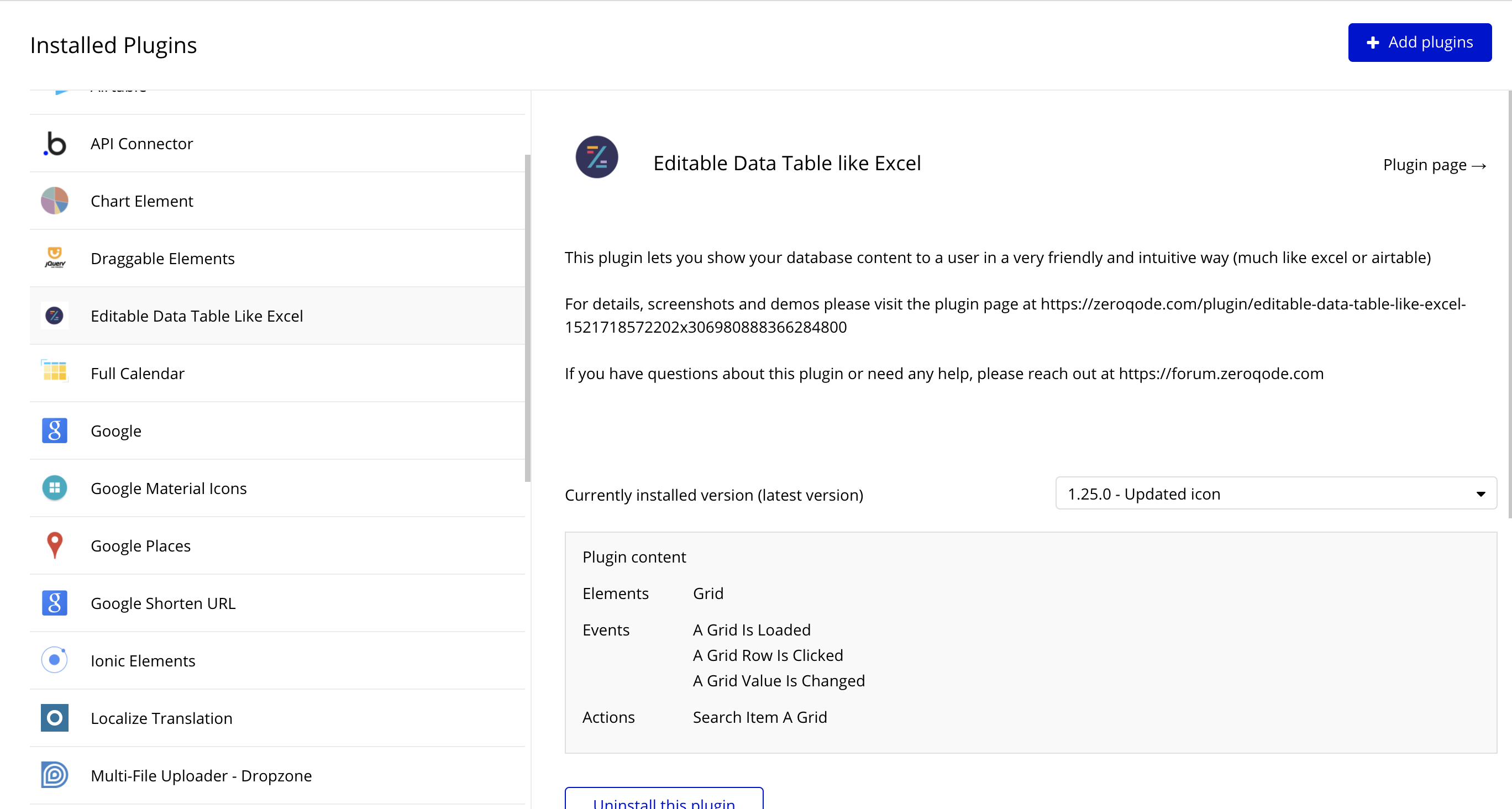1512x809 pixels.
Task: Open Google Shorten URL plugin
Action: coord(277,603)
